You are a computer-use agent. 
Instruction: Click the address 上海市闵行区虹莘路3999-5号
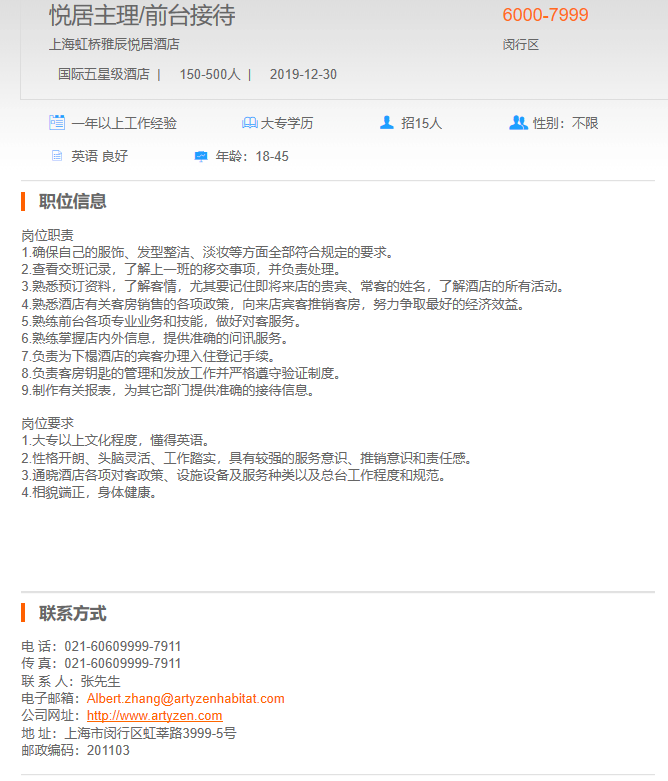(x=150, y=733)
